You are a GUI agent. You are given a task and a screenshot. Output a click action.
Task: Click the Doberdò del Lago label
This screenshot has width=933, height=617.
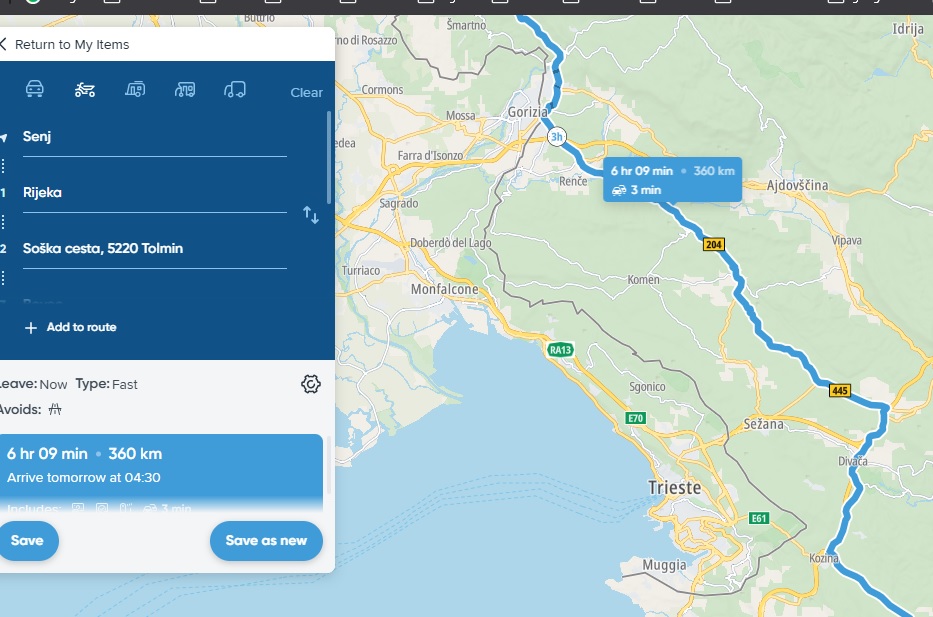(x=450, y=243)
